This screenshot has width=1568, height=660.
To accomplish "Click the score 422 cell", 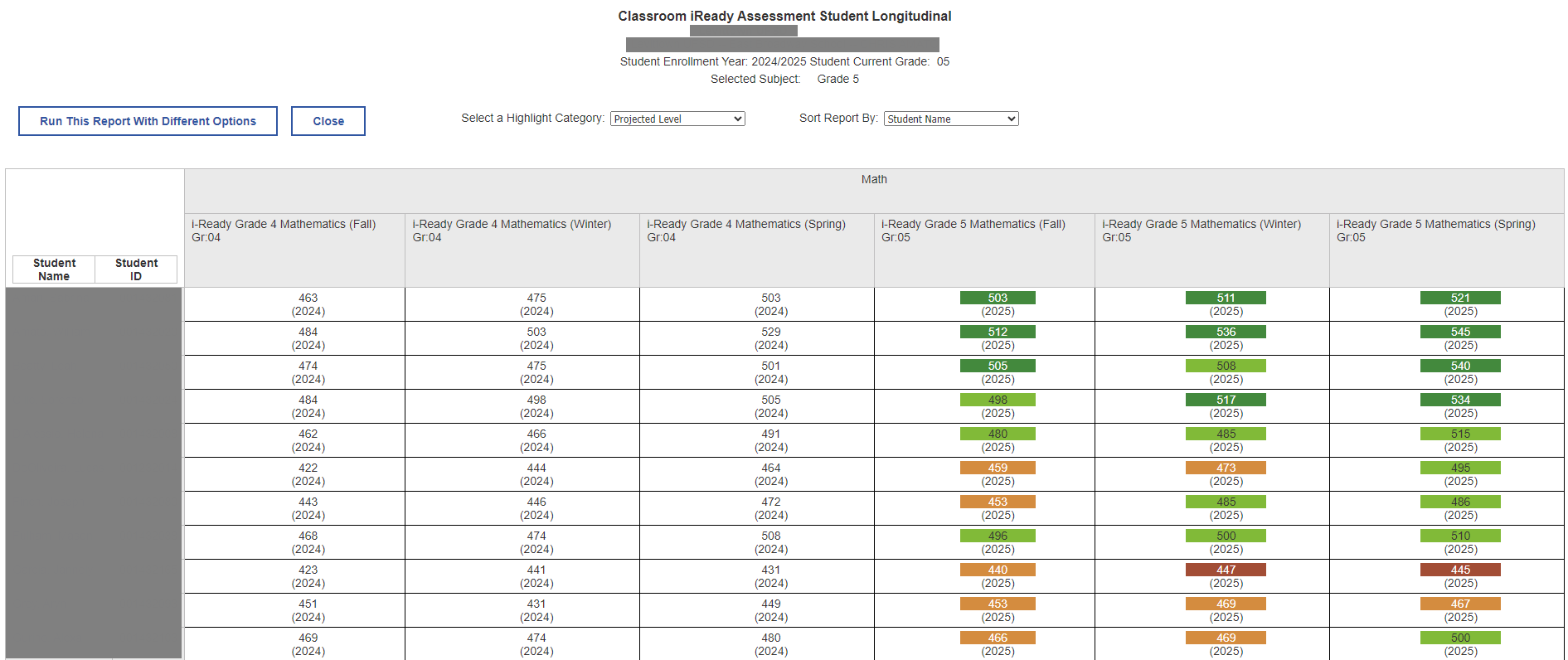I will click(x=294, y=474).
